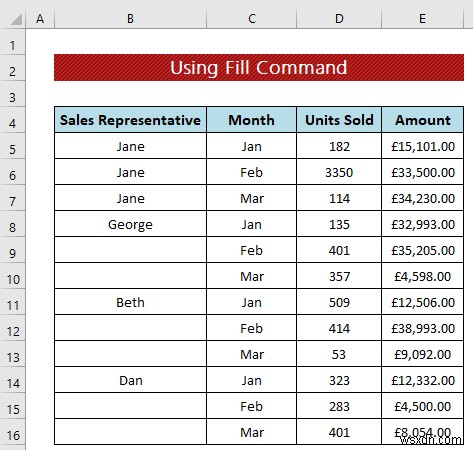
Task: Select units sold value 401 in row 16
Action: pyautogui.click(x=339, y=432)
